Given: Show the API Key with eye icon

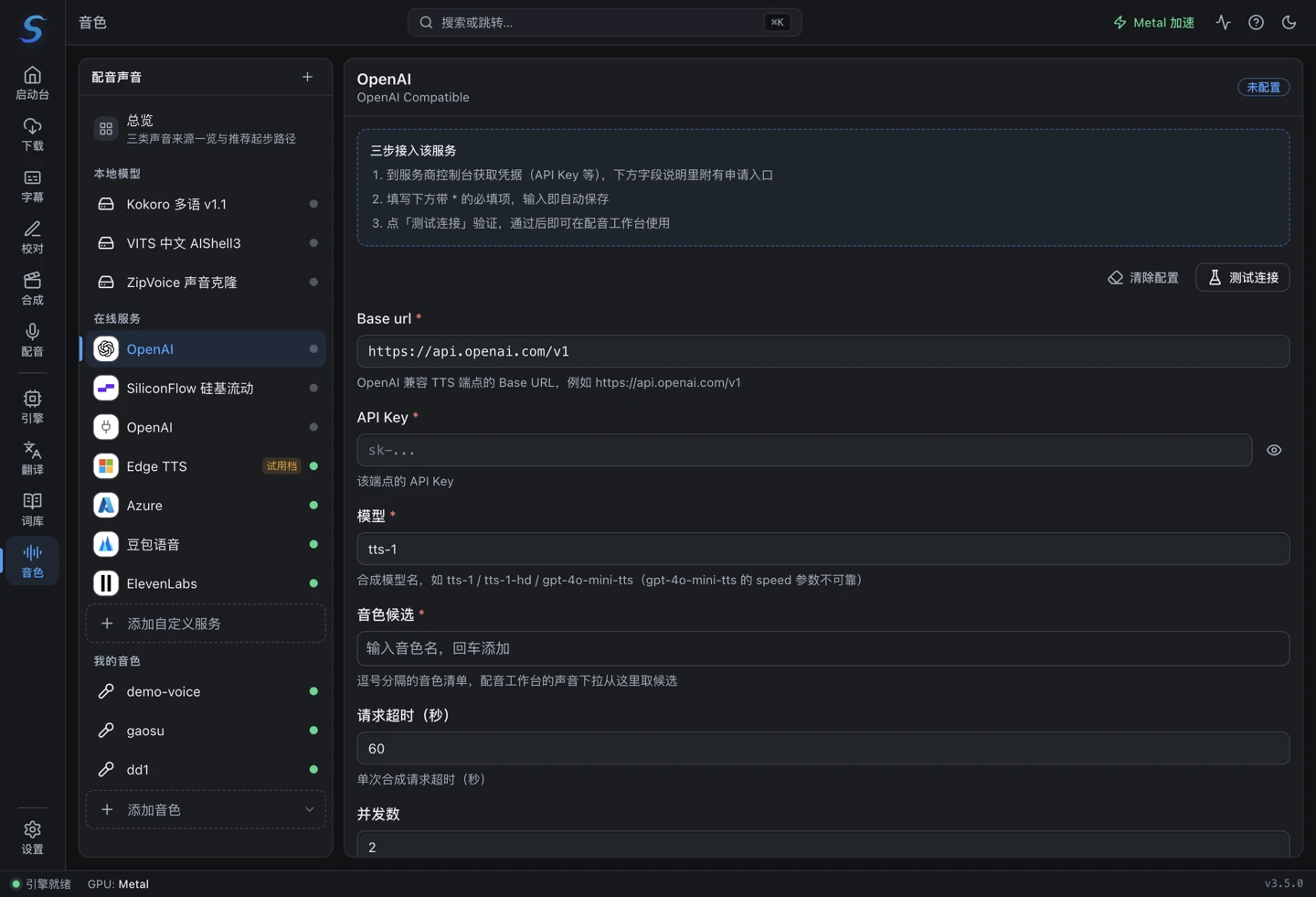Looking at the screenshot, I should point(1274,450).
